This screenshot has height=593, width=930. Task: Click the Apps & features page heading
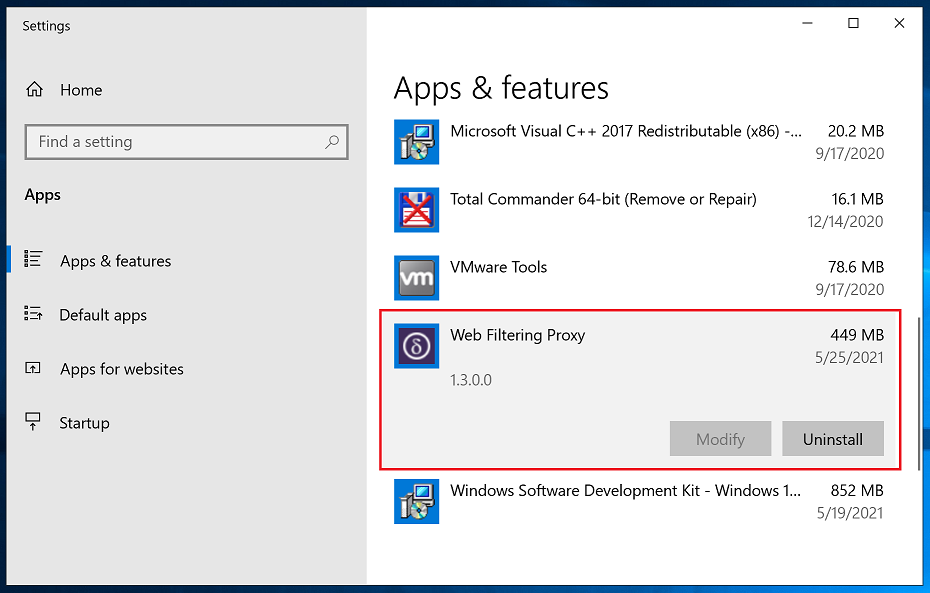[501, 88]
